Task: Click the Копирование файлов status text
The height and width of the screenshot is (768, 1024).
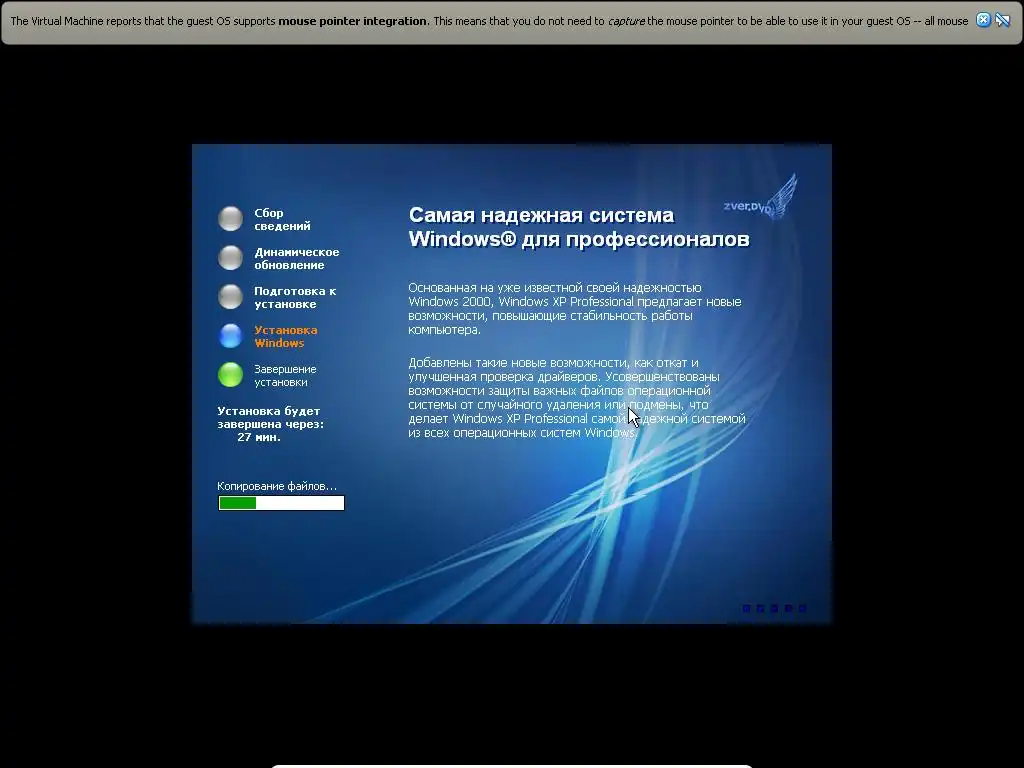Action: click(x=277, y=486)
